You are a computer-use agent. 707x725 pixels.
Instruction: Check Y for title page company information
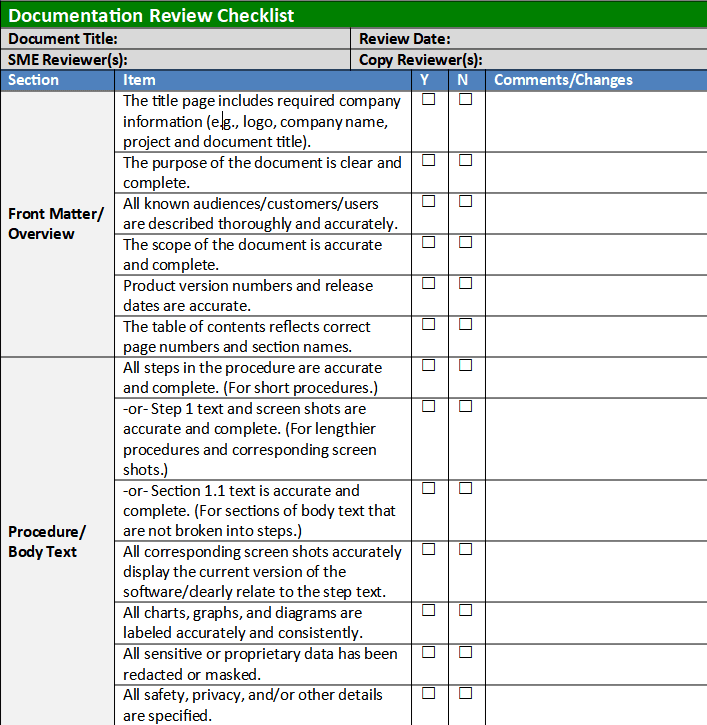(x=428, y=100)
